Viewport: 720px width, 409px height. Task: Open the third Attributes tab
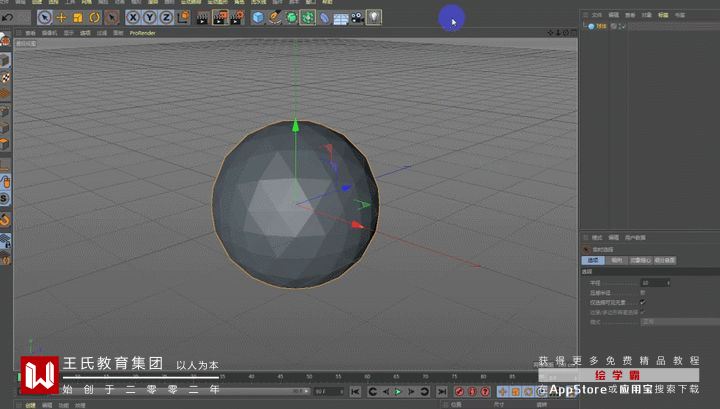coord(641,260)
